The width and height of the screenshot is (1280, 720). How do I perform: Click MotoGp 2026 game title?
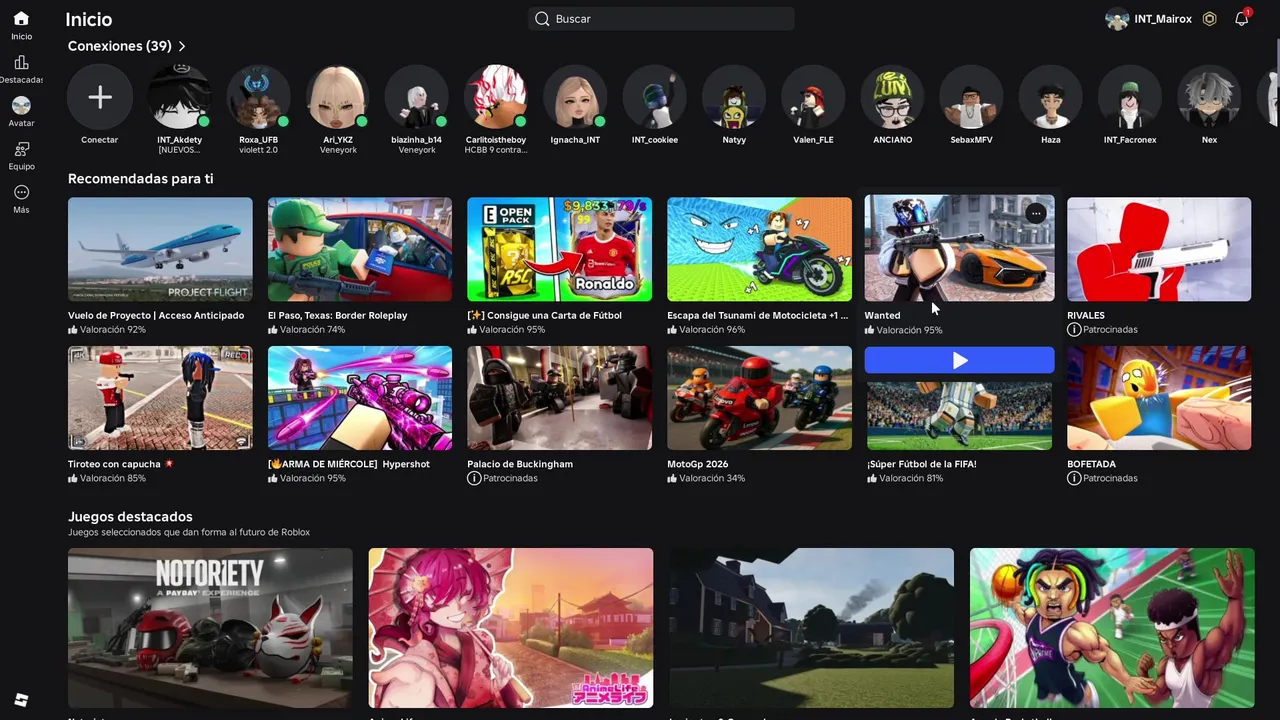(698, 464)
